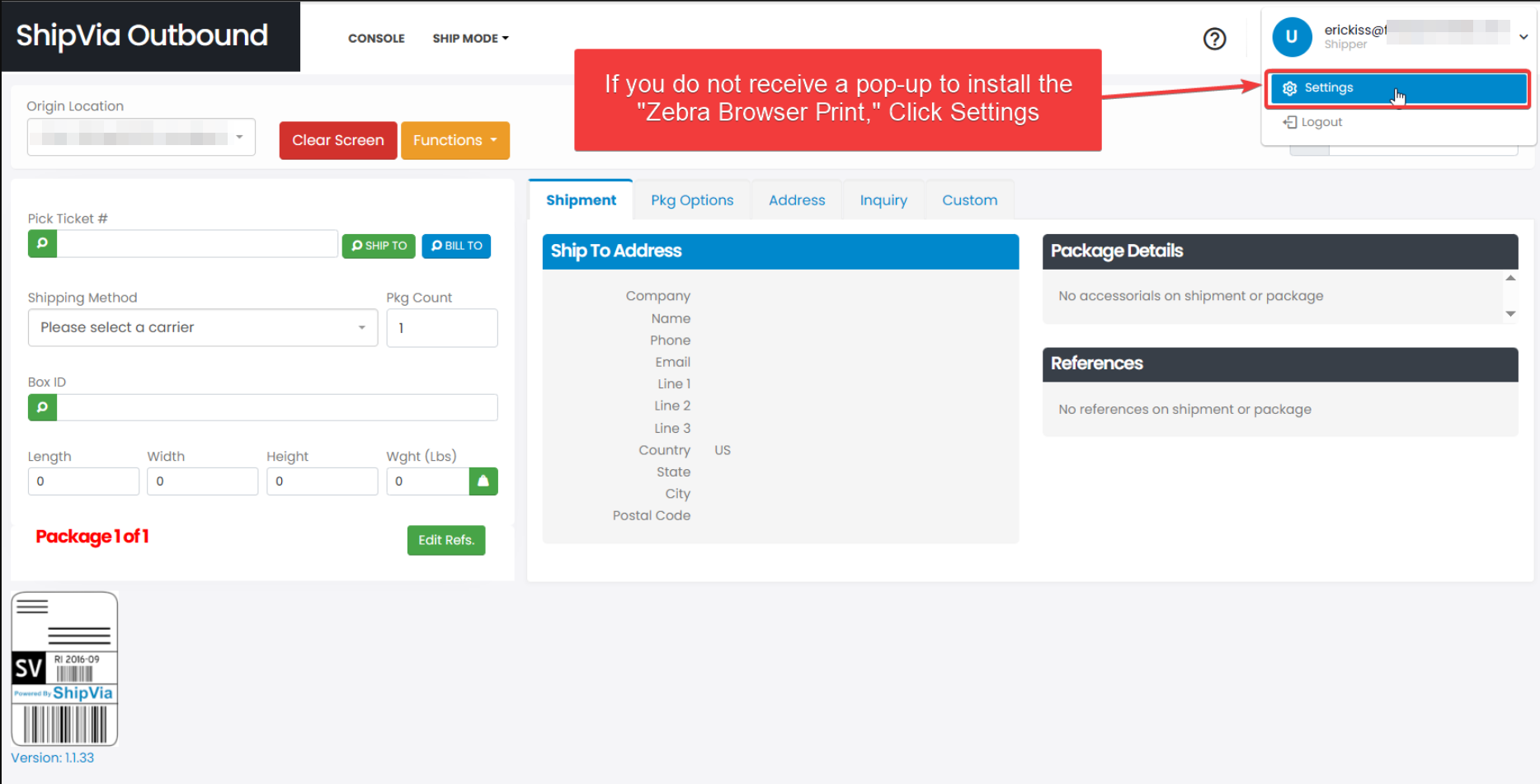1540x784 pixels.
Task: Collapse the user account chevron
Action: (1524, 37)
